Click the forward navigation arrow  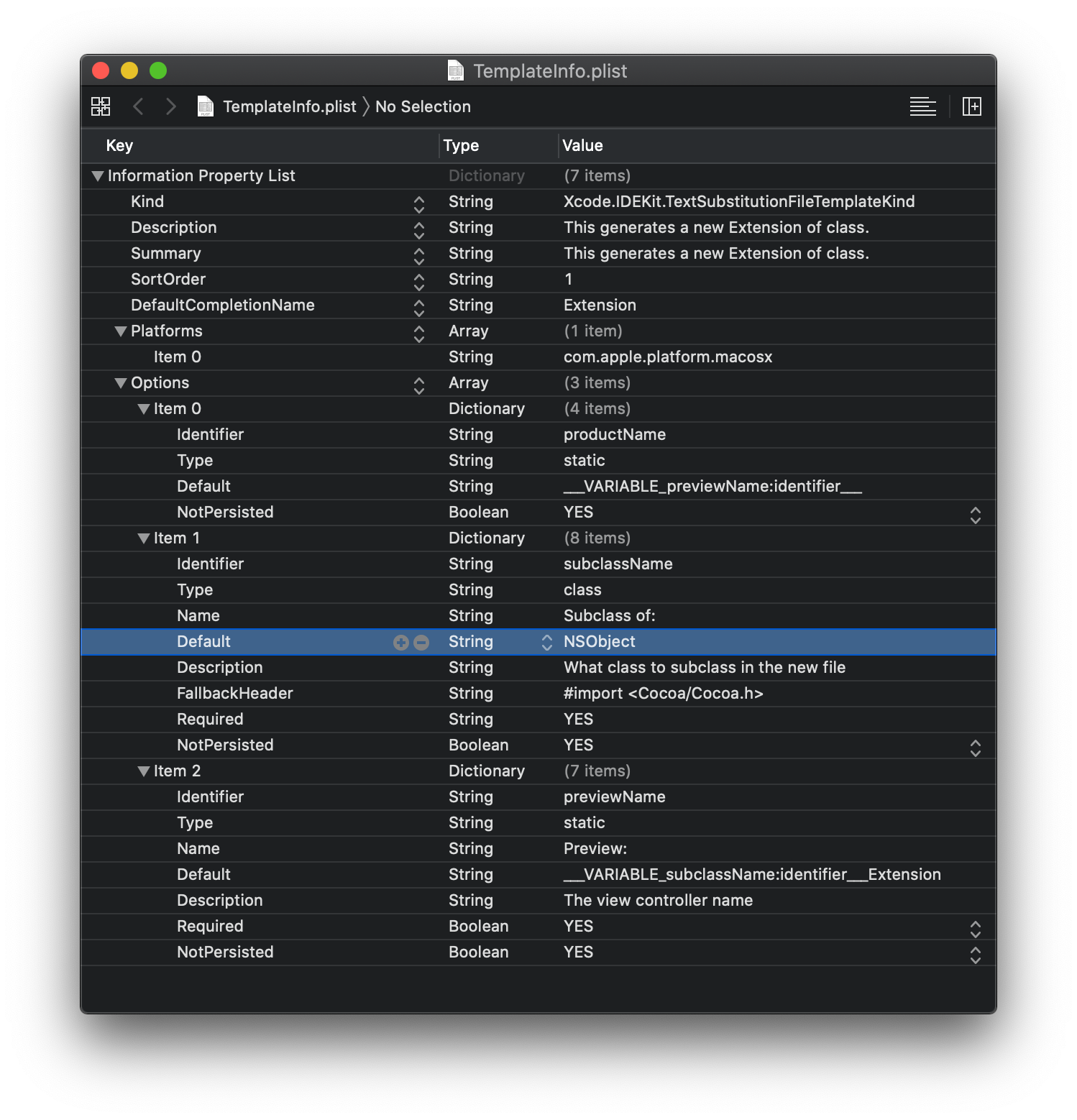pyautogui.click(x=171, y=106)
